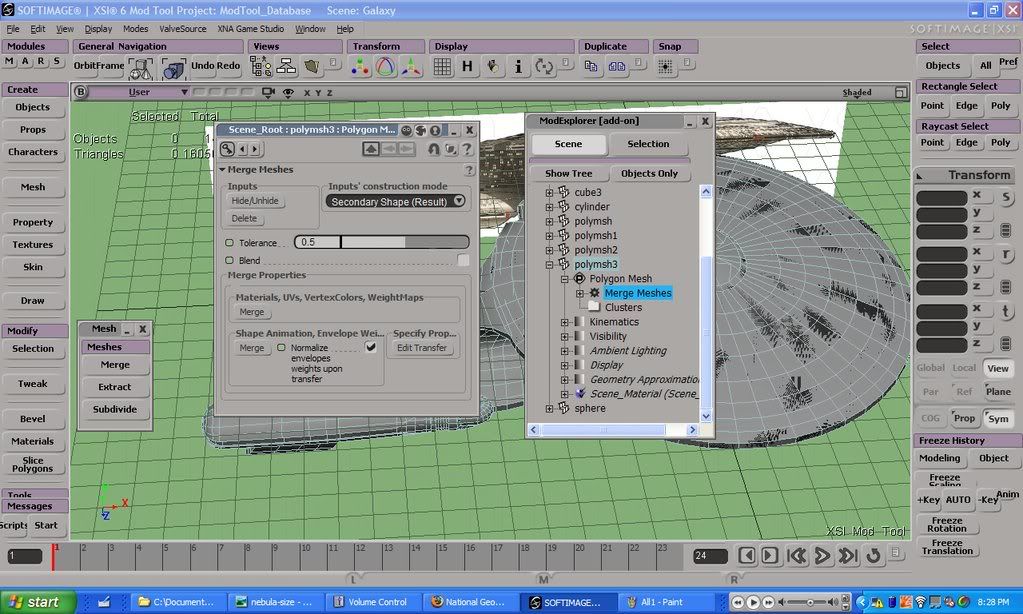Click the Edit Transfer button
The image size is (1023, 614).
click(422, 348)
